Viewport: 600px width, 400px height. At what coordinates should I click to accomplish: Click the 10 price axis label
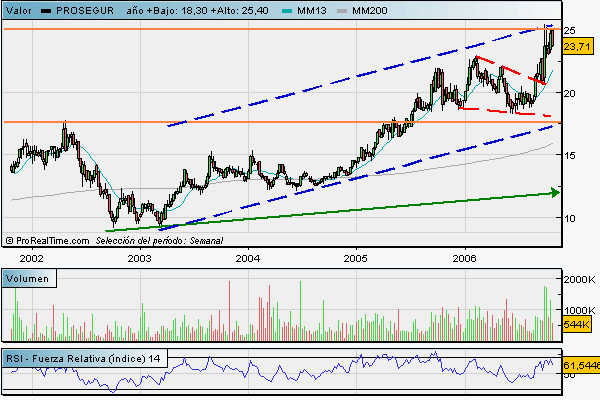click(569, 218)
